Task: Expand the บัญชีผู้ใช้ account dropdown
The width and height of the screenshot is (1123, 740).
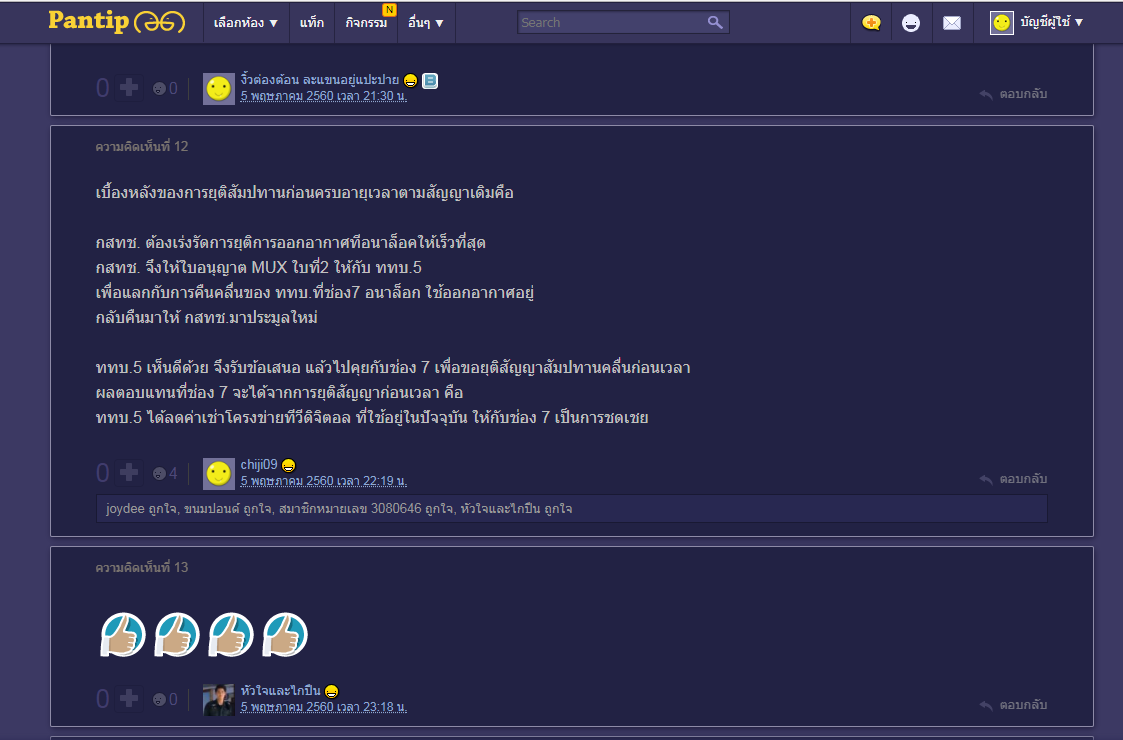Action: click(1051, 22)
